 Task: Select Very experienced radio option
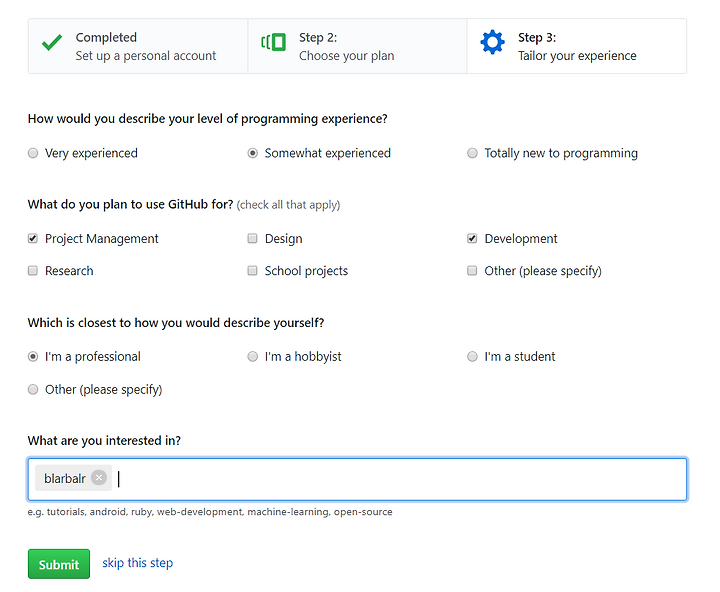(33, 153)
